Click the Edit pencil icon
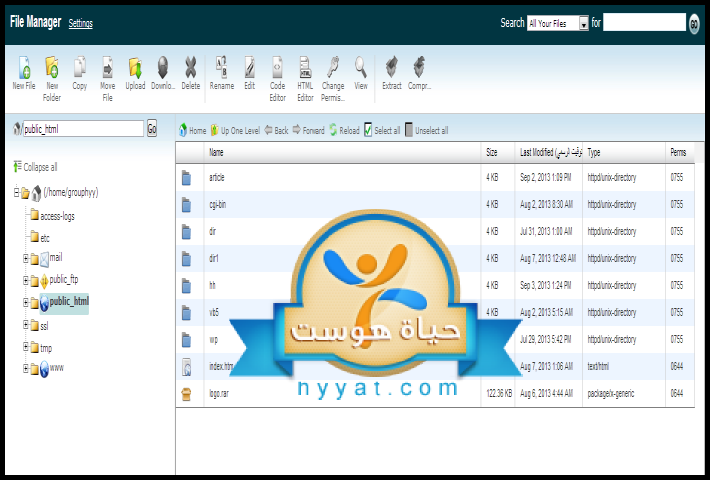The image size is (710, 480). point(249,67)
